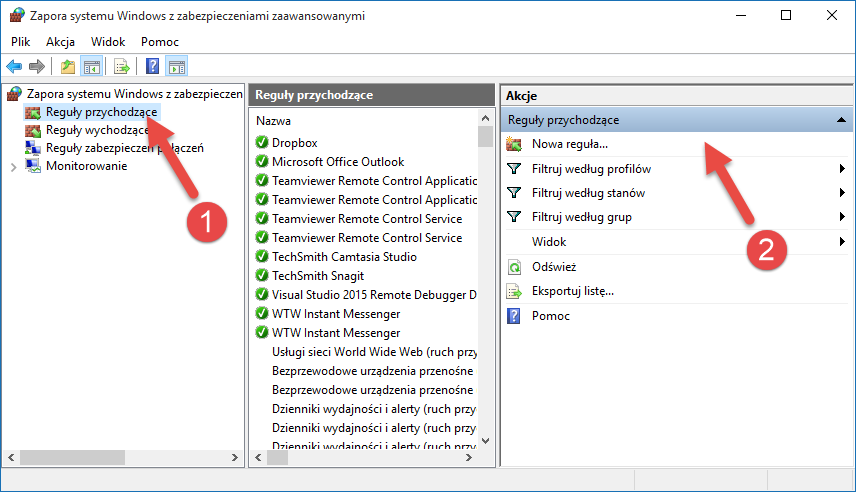Toggle the console tree show/hide icon
Image resolution: width=856 pixels, height=492 pixels.
click(91, 67)
